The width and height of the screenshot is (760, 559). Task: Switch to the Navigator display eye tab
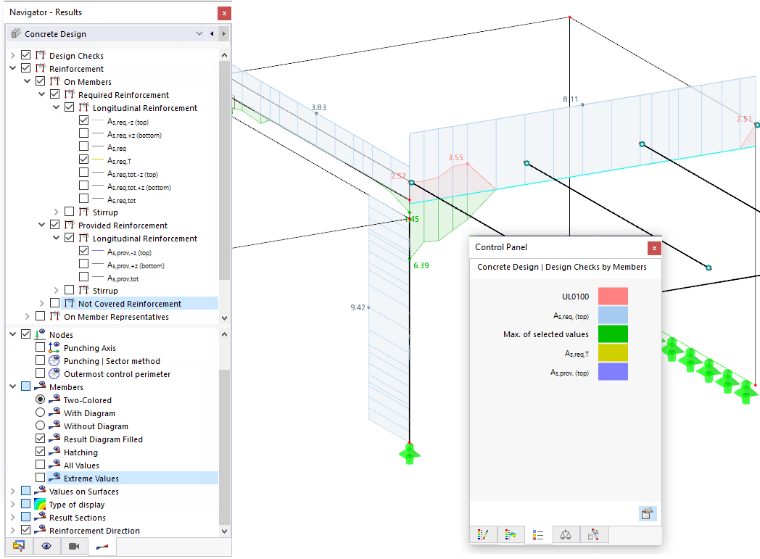pyautogui.click(x=47, y=546)
